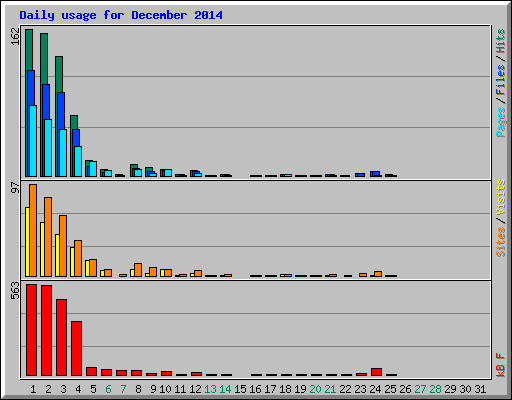Click the day 2 red KB bar

(x=46, y=330)
